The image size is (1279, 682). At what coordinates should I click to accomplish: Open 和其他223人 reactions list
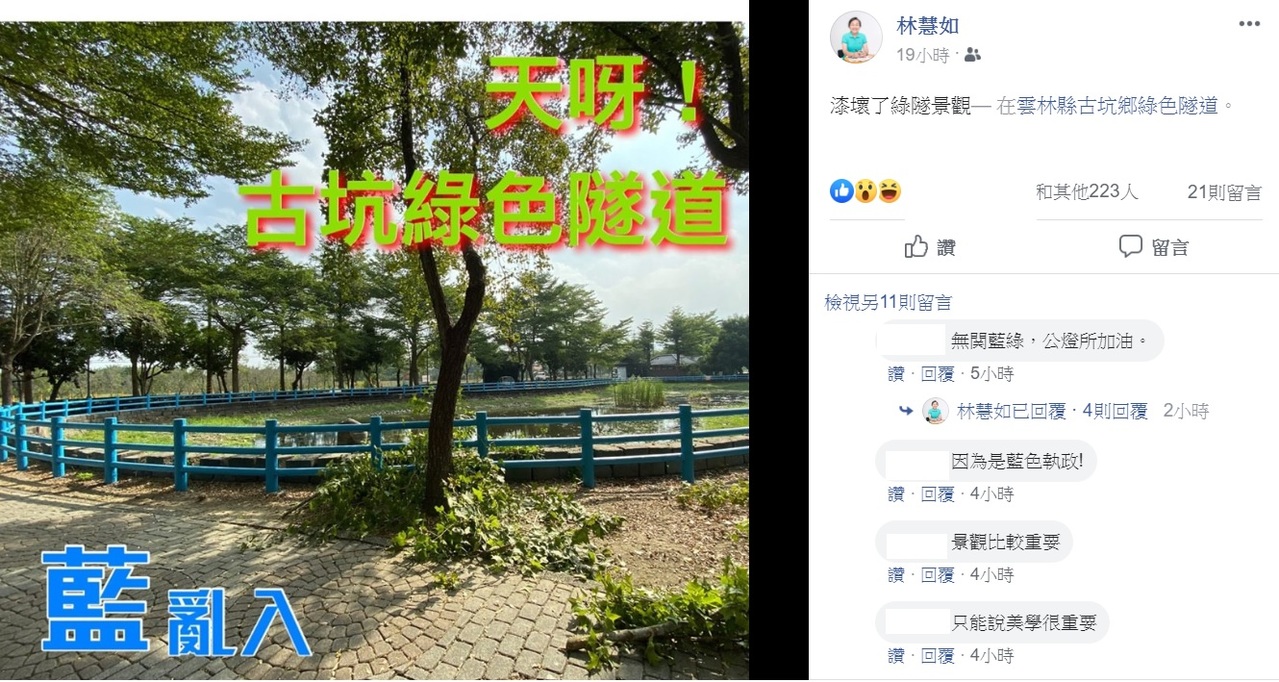click(1087, 192)
